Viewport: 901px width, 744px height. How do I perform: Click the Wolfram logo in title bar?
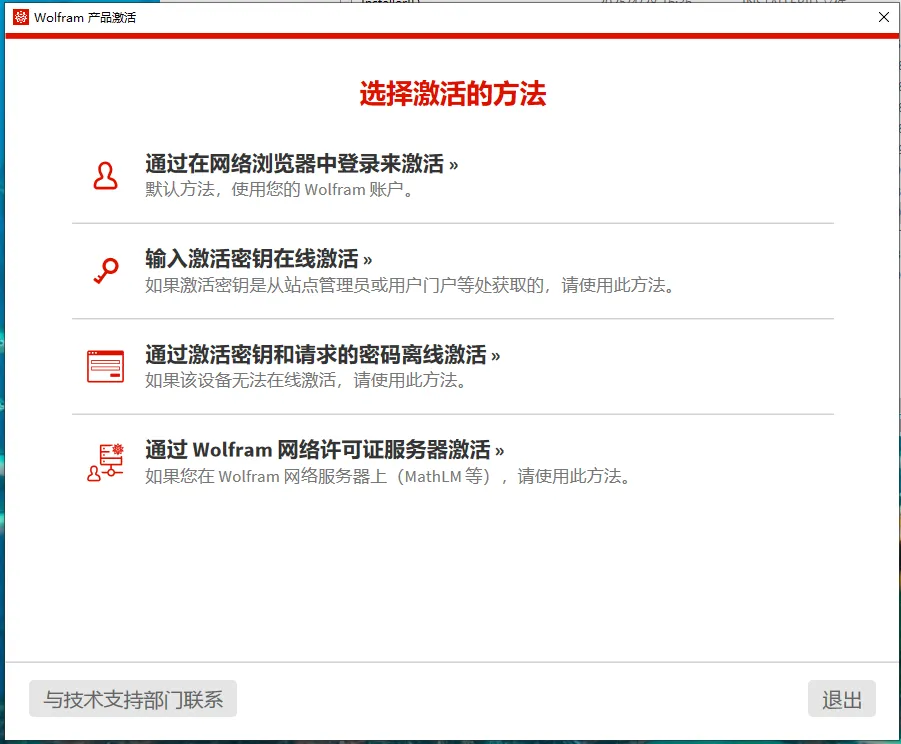[21, 17]
